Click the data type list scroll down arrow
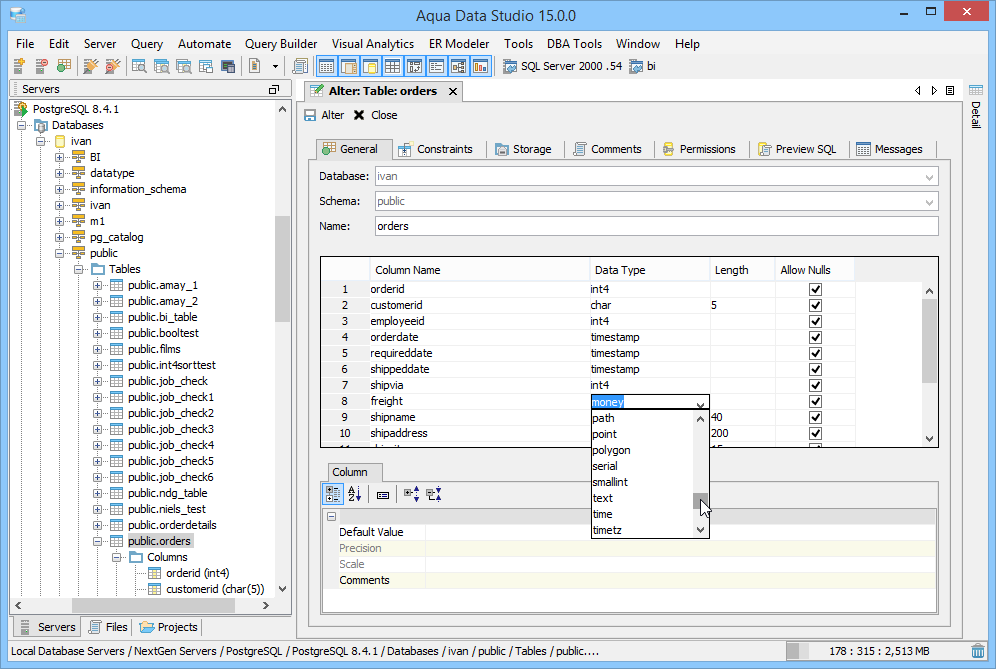This screenshot has width=996, height=669. [700, 530]
